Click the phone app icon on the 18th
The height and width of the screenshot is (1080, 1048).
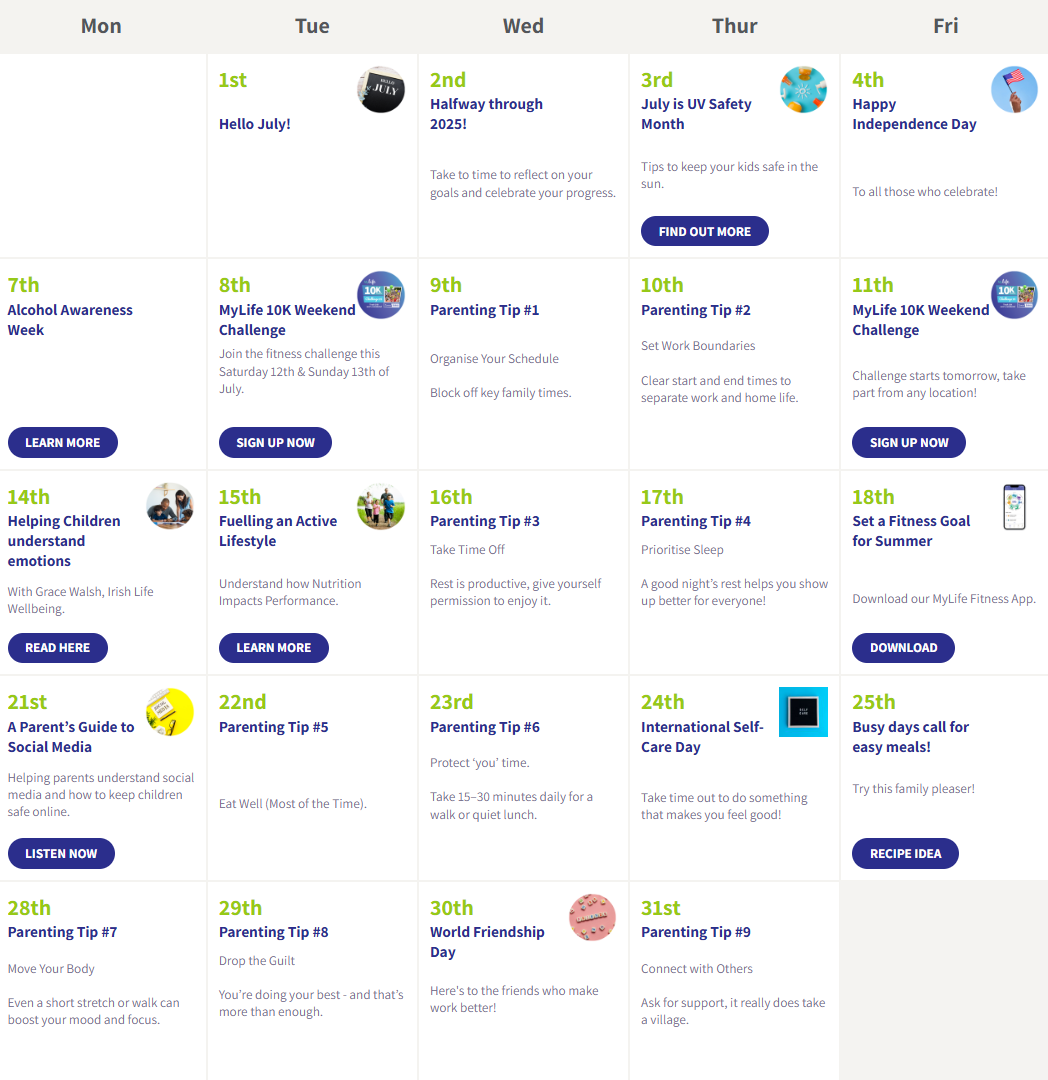pos(1014,507)
